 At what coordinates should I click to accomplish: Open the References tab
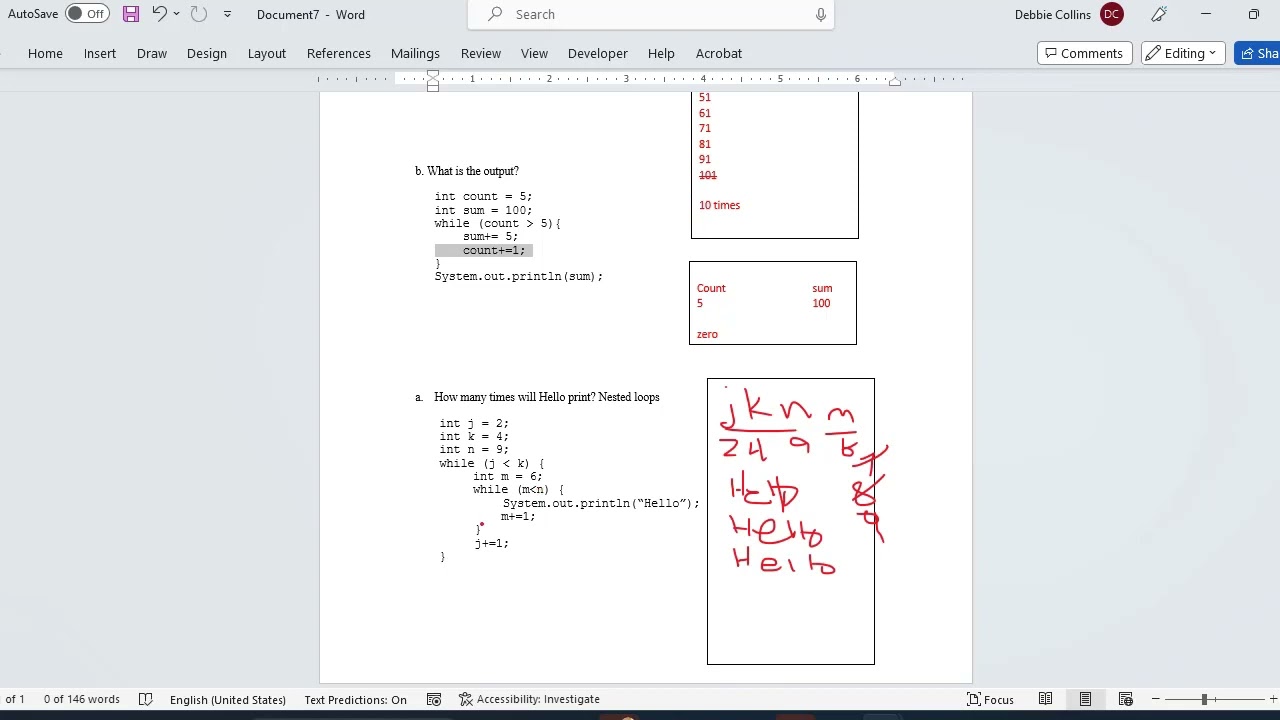click(x=339, y=53)
